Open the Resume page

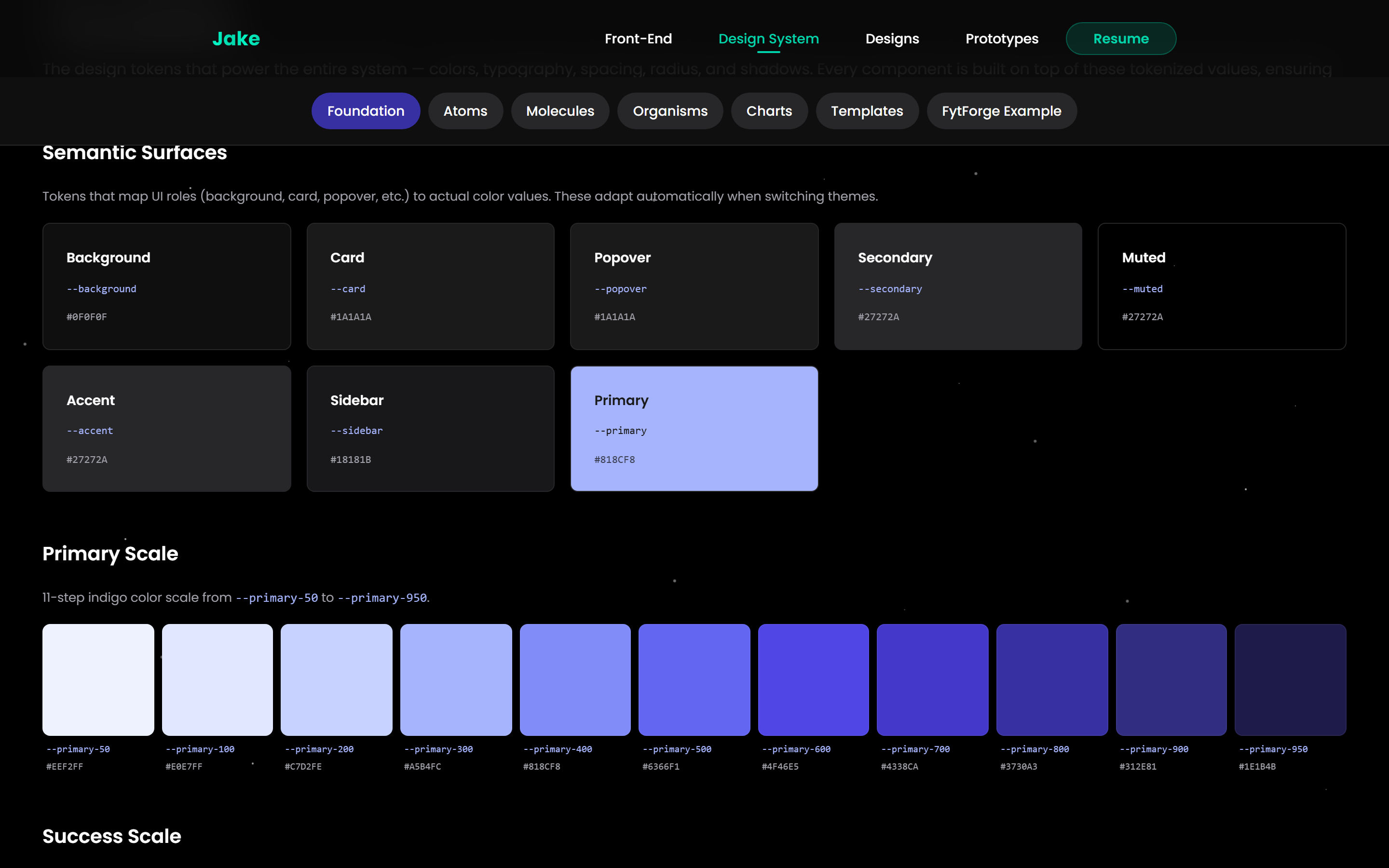click(x=1120, y=39)
